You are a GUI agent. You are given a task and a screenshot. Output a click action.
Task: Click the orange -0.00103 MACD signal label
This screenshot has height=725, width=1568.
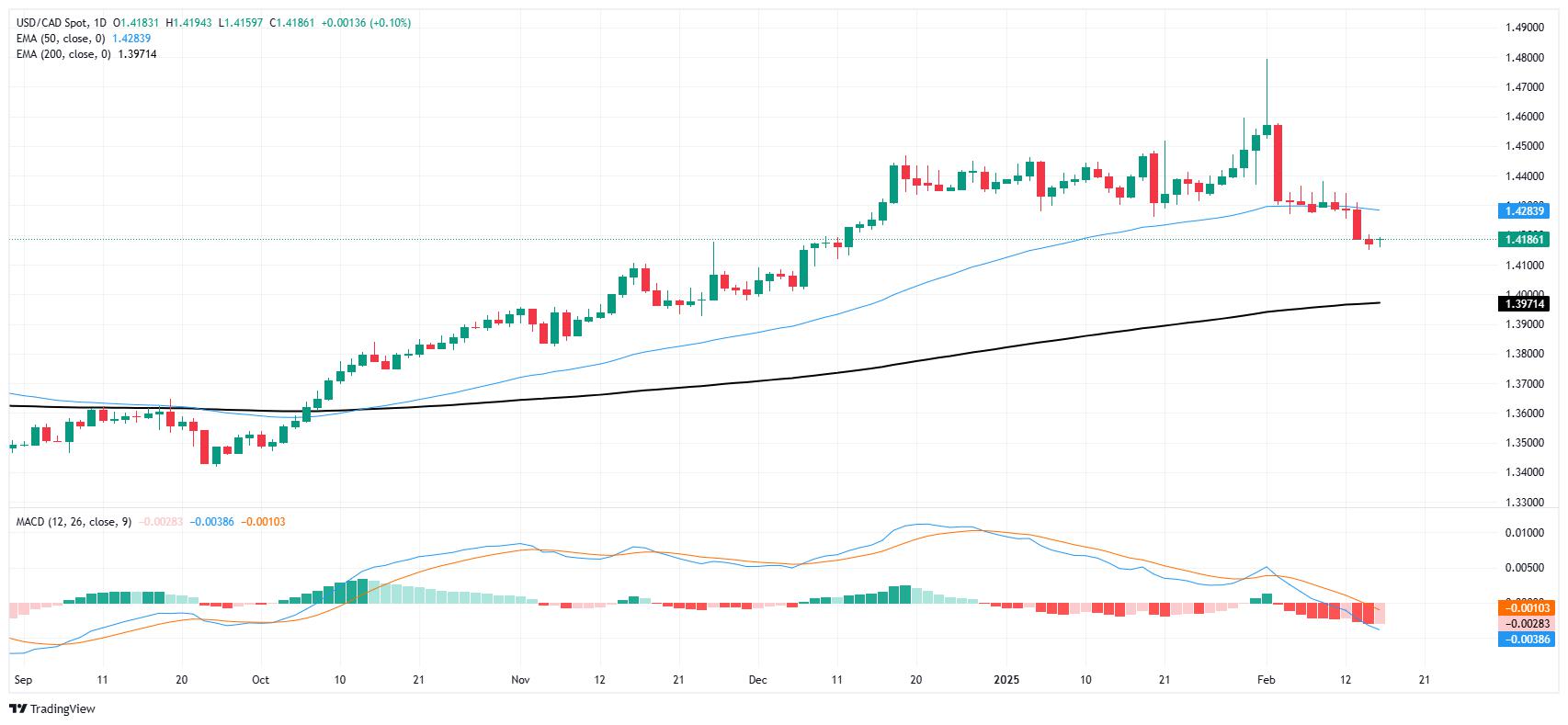1525,608
